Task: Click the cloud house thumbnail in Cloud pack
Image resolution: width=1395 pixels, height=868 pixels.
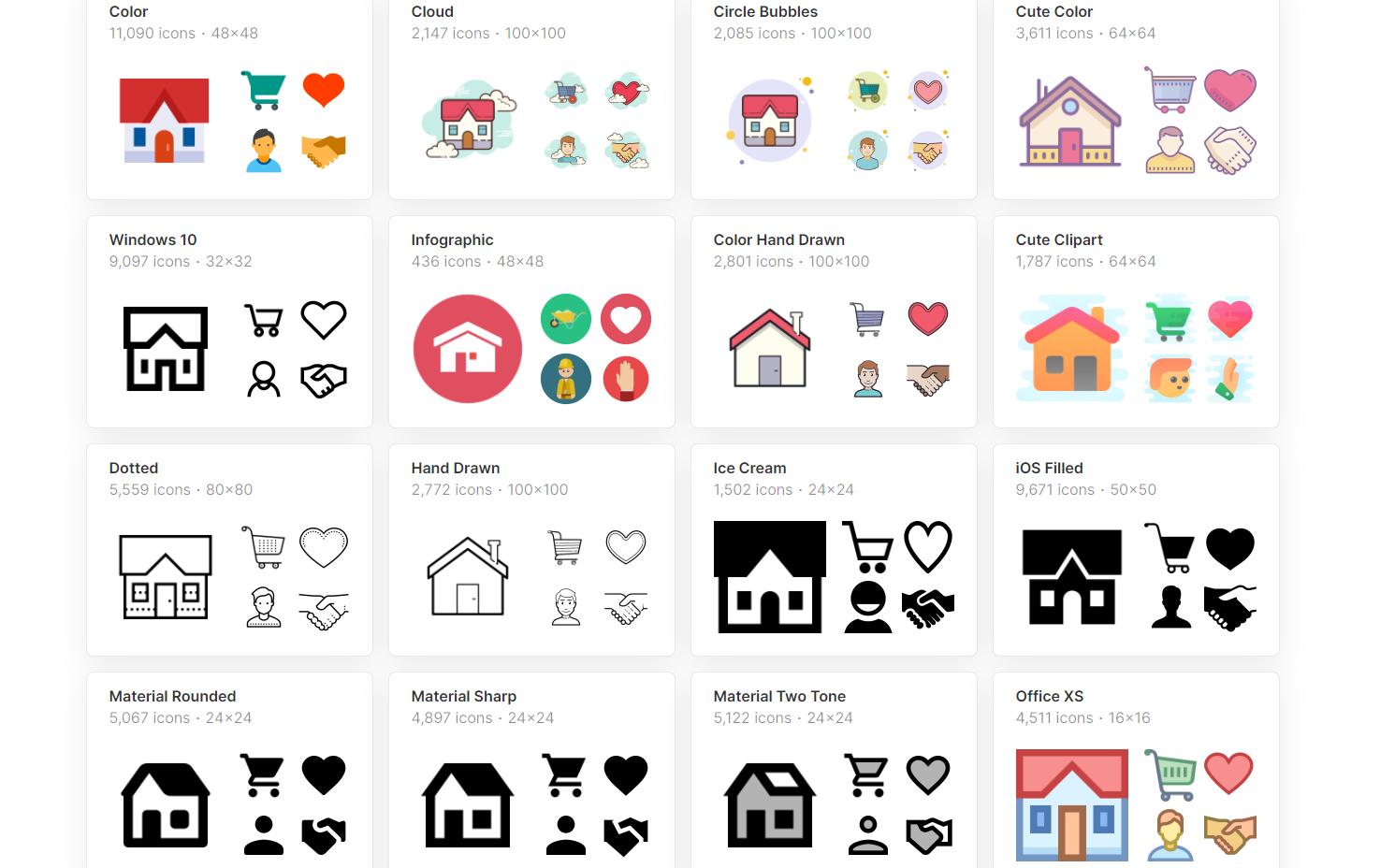Action: point(468,122)
